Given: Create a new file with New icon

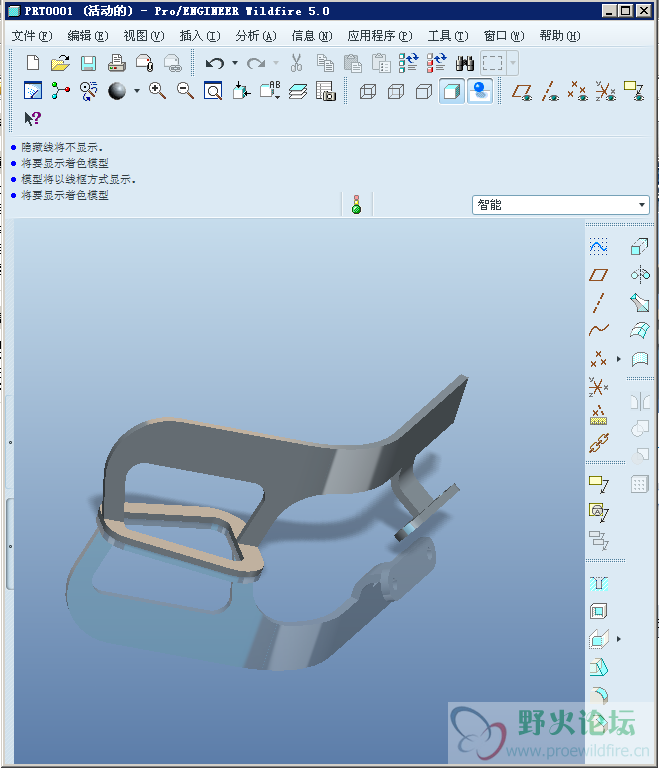Looking at the screenshot, I should [x=33, y=63].
